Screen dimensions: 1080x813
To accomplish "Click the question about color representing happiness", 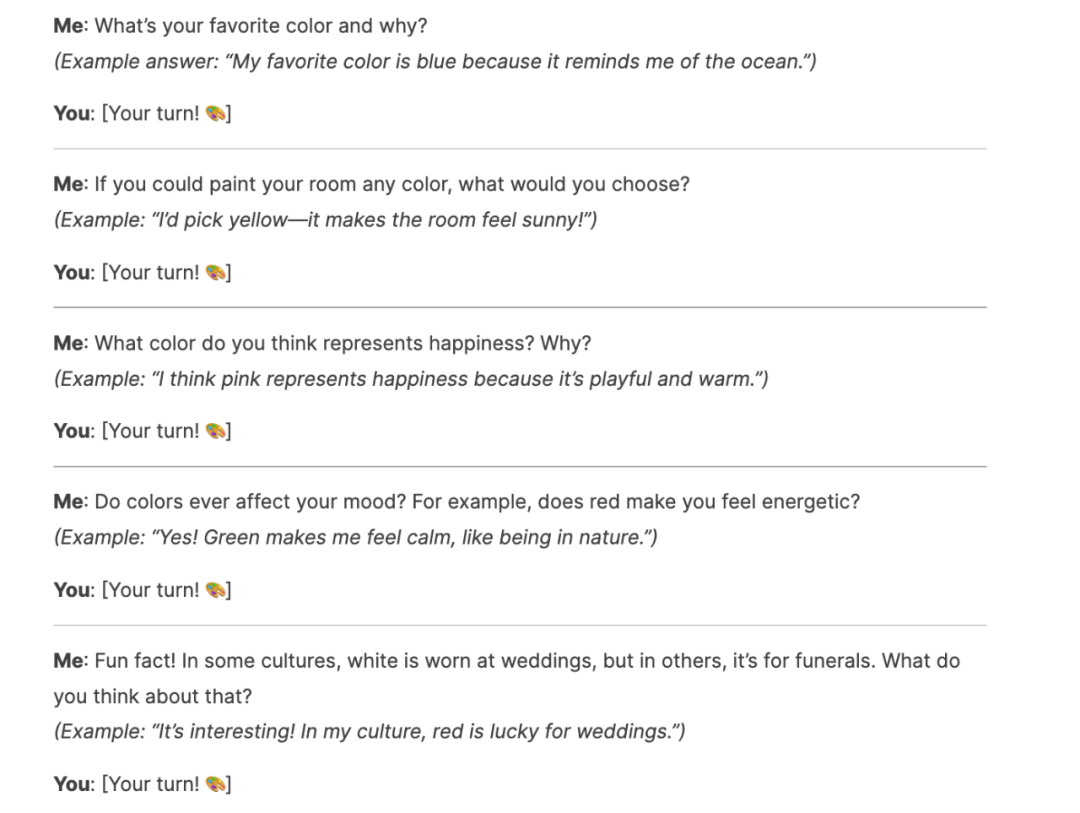I will (x=342, y=343).
